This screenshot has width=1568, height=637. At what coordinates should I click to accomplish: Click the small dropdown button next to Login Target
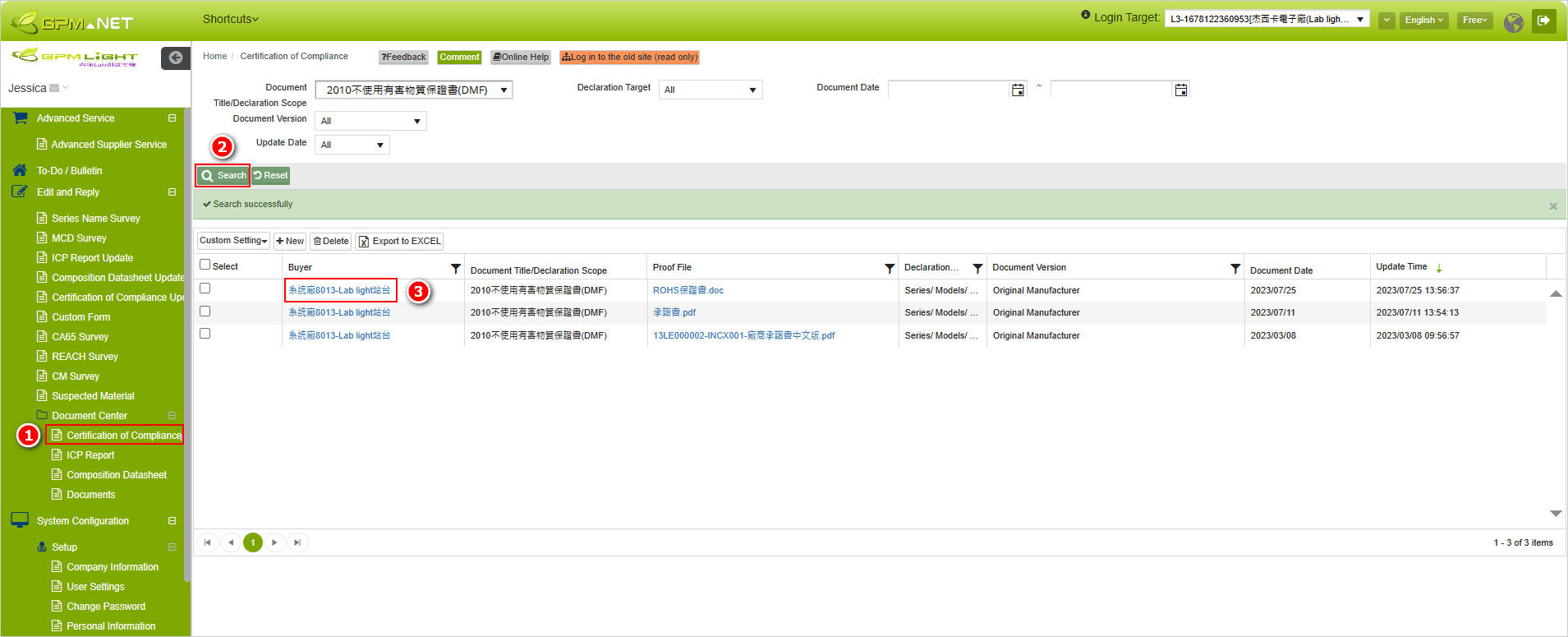click(1386, 21)
